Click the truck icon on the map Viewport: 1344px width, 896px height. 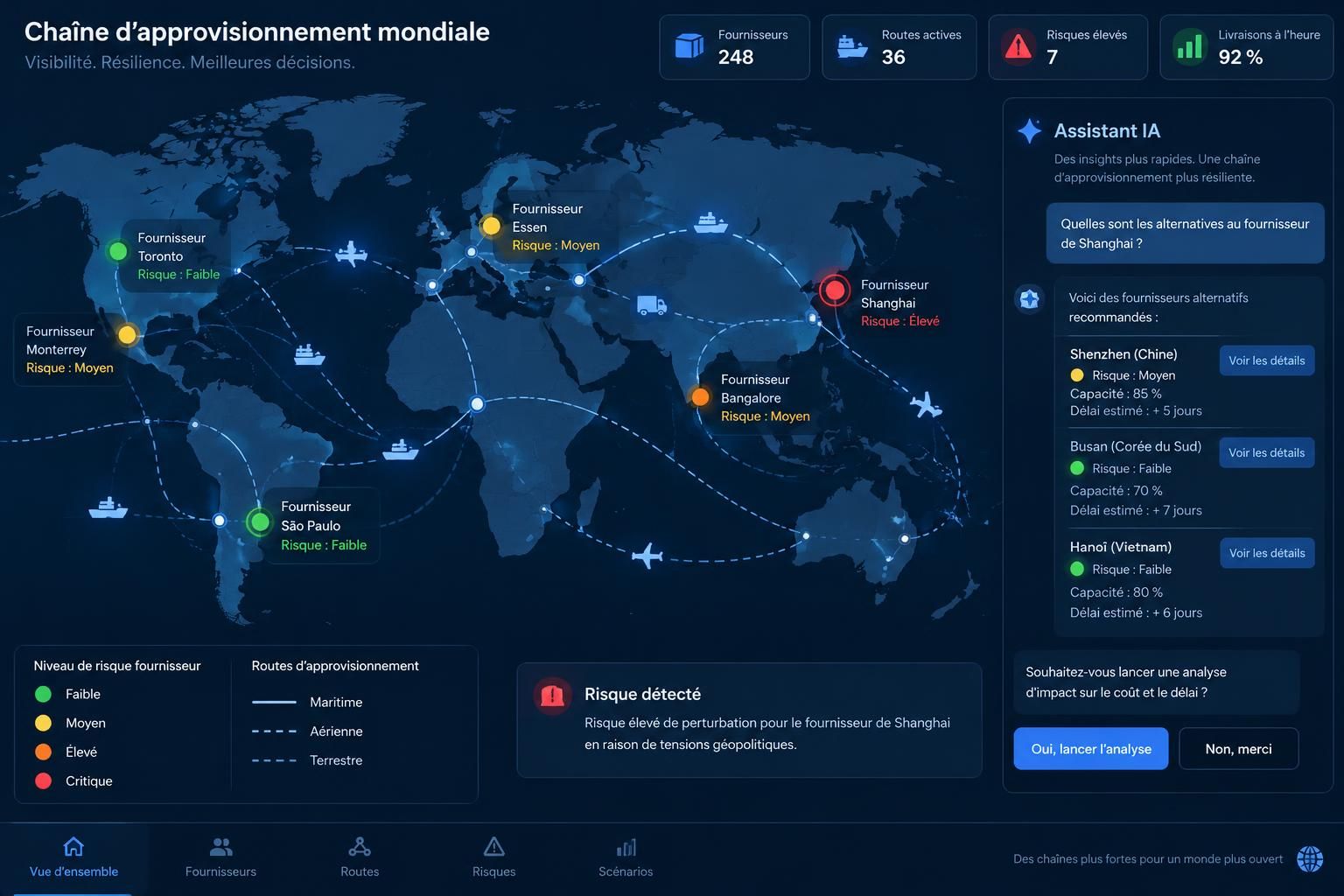coord(651,305)
